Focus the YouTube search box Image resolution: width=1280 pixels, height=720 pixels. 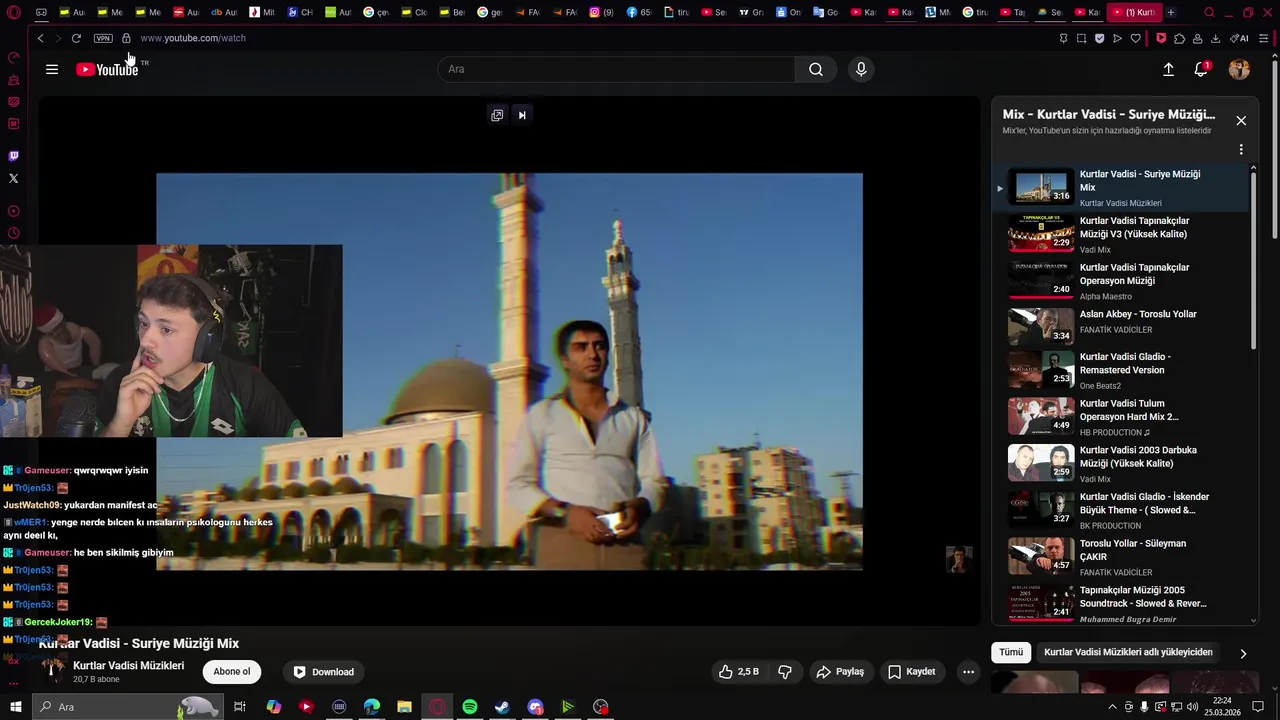pos(617,69)
